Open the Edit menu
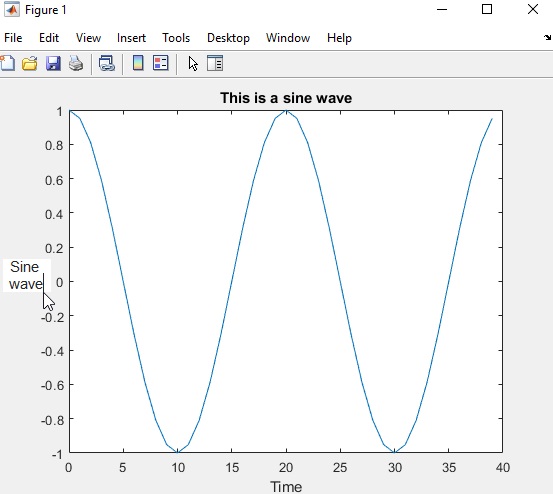The width and height of the screenshot is (553, 494). point(49,38)
